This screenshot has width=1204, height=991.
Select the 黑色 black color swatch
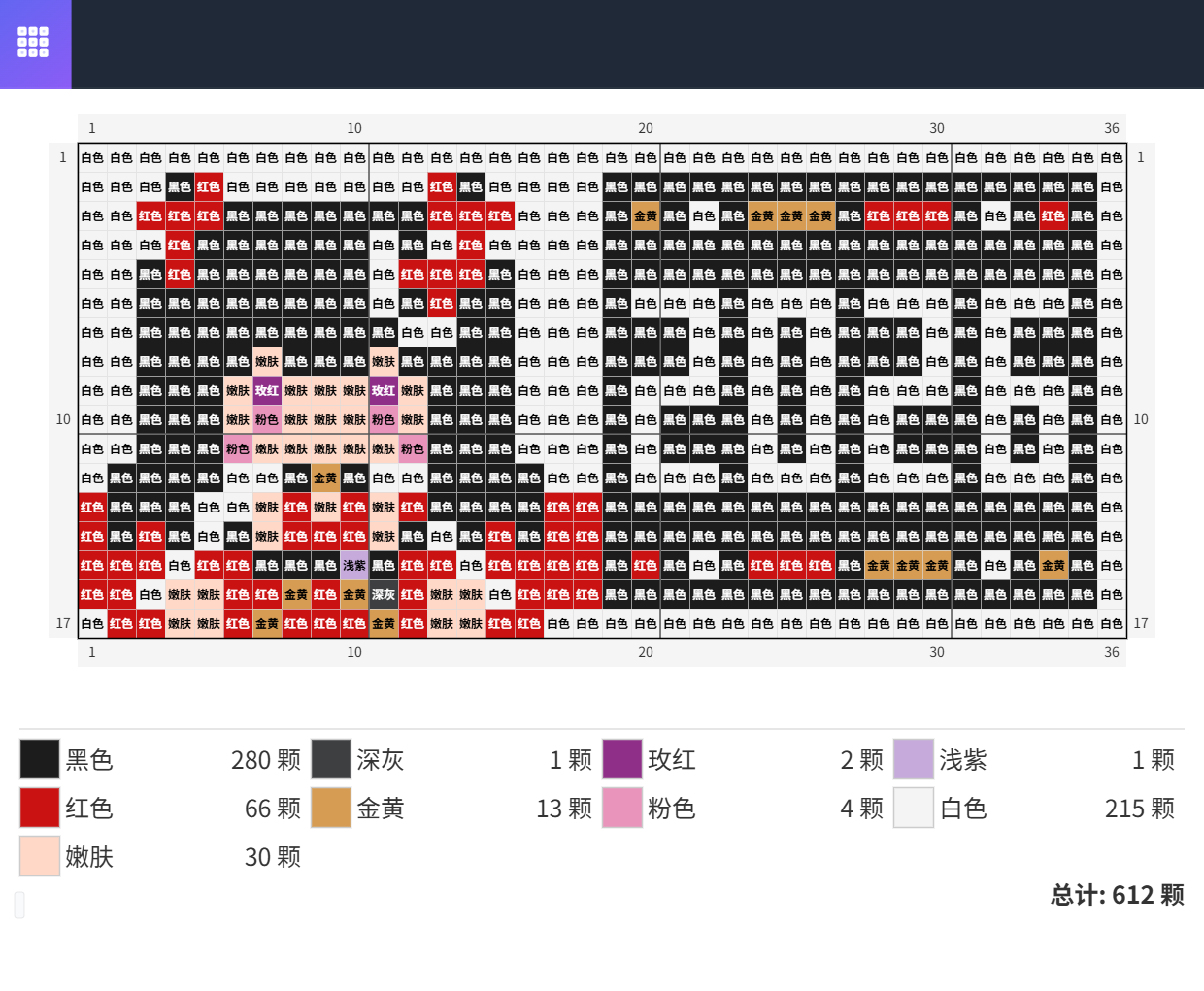point(40,759)
